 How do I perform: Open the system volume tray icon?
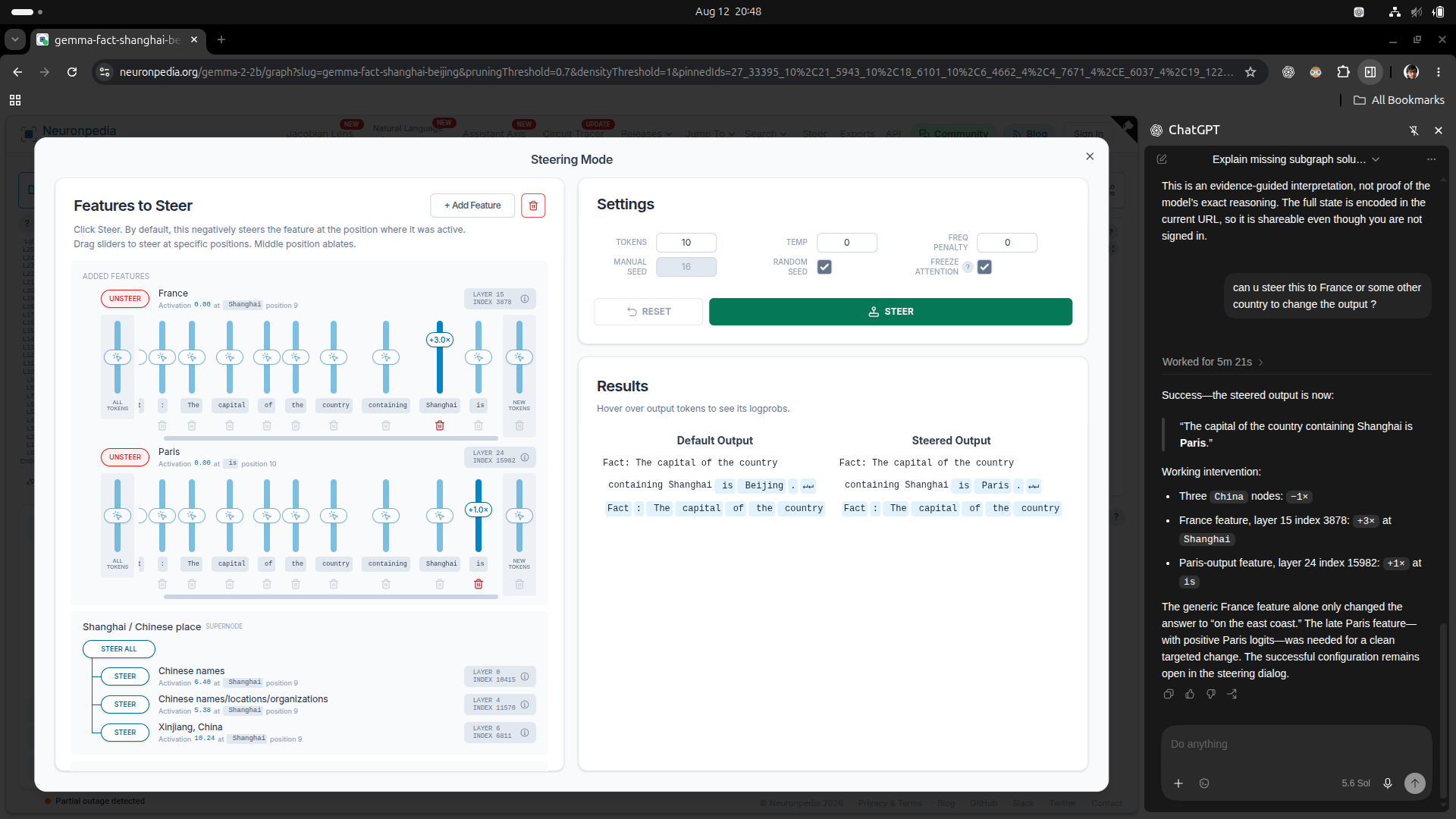(1416, 11)
